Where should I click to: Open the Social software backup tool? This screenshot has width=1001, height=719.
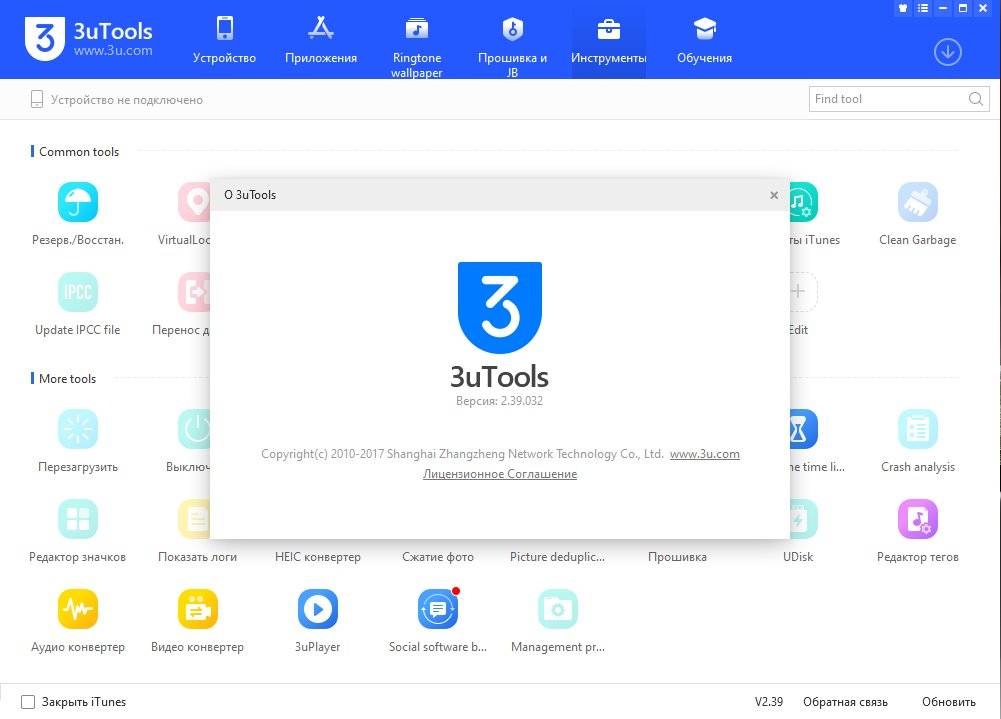pyautogui.click(x=437, y=609)
